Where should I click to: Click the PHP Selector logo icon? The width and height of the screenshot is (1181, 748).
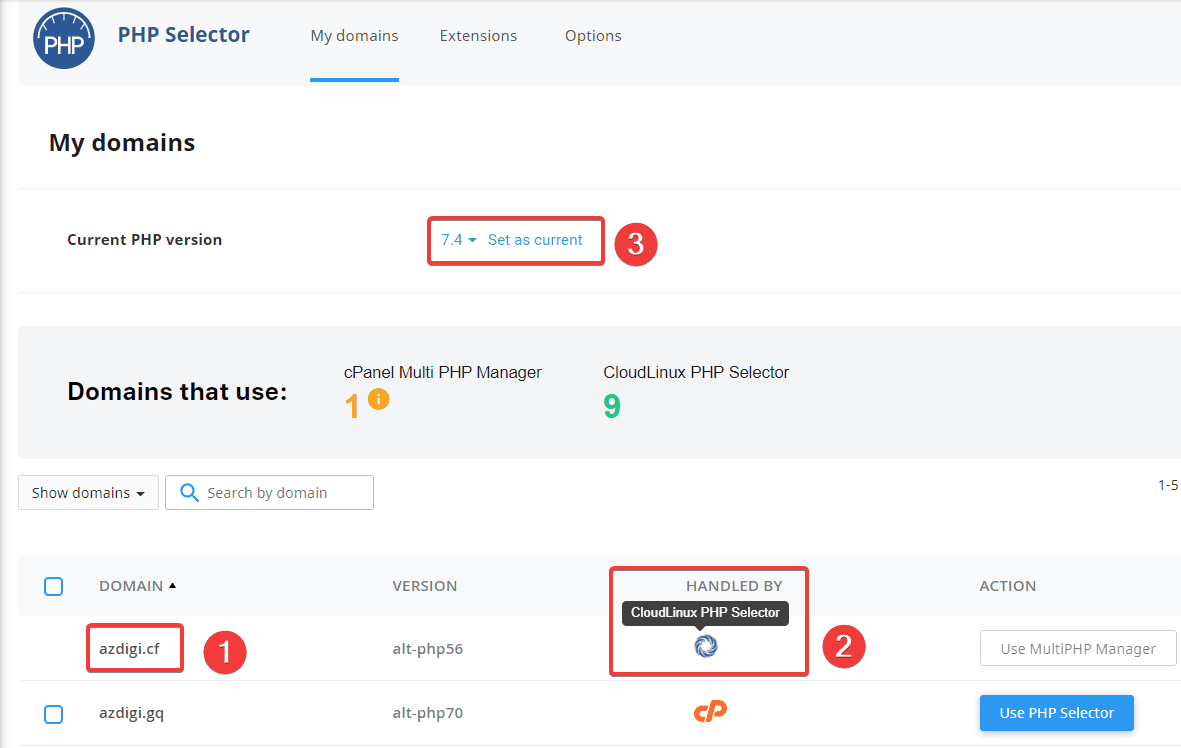click(64, 38)
